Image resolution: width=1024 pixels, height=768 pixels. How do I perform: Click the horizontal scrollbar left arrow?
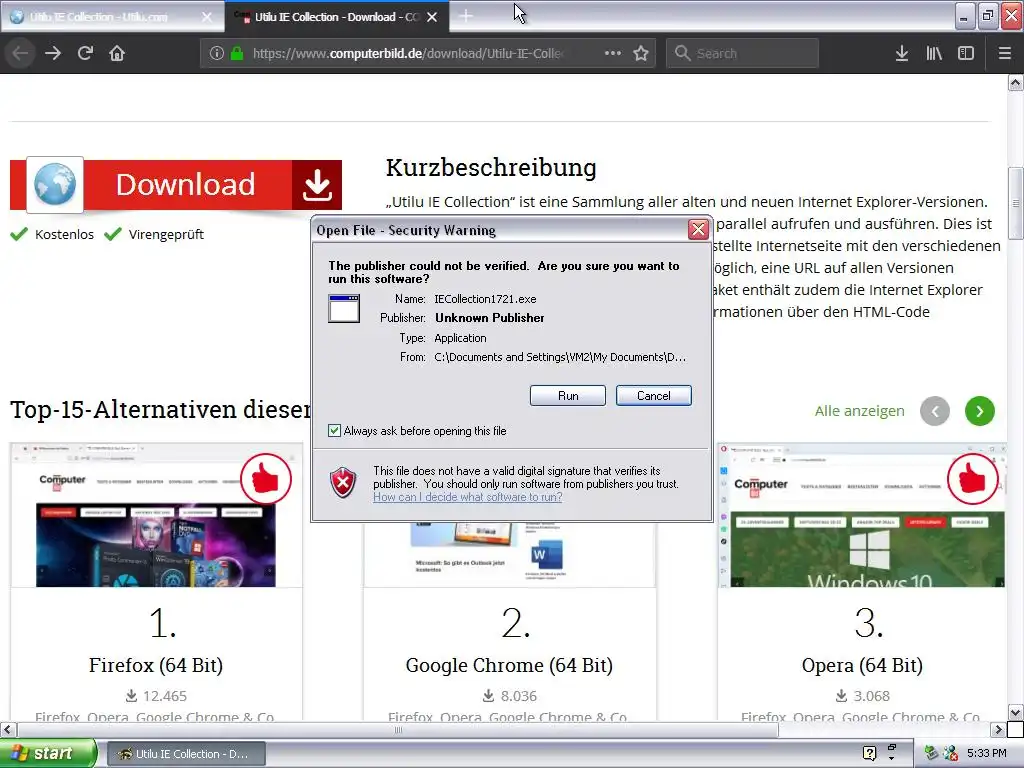[x=7, y=729]
